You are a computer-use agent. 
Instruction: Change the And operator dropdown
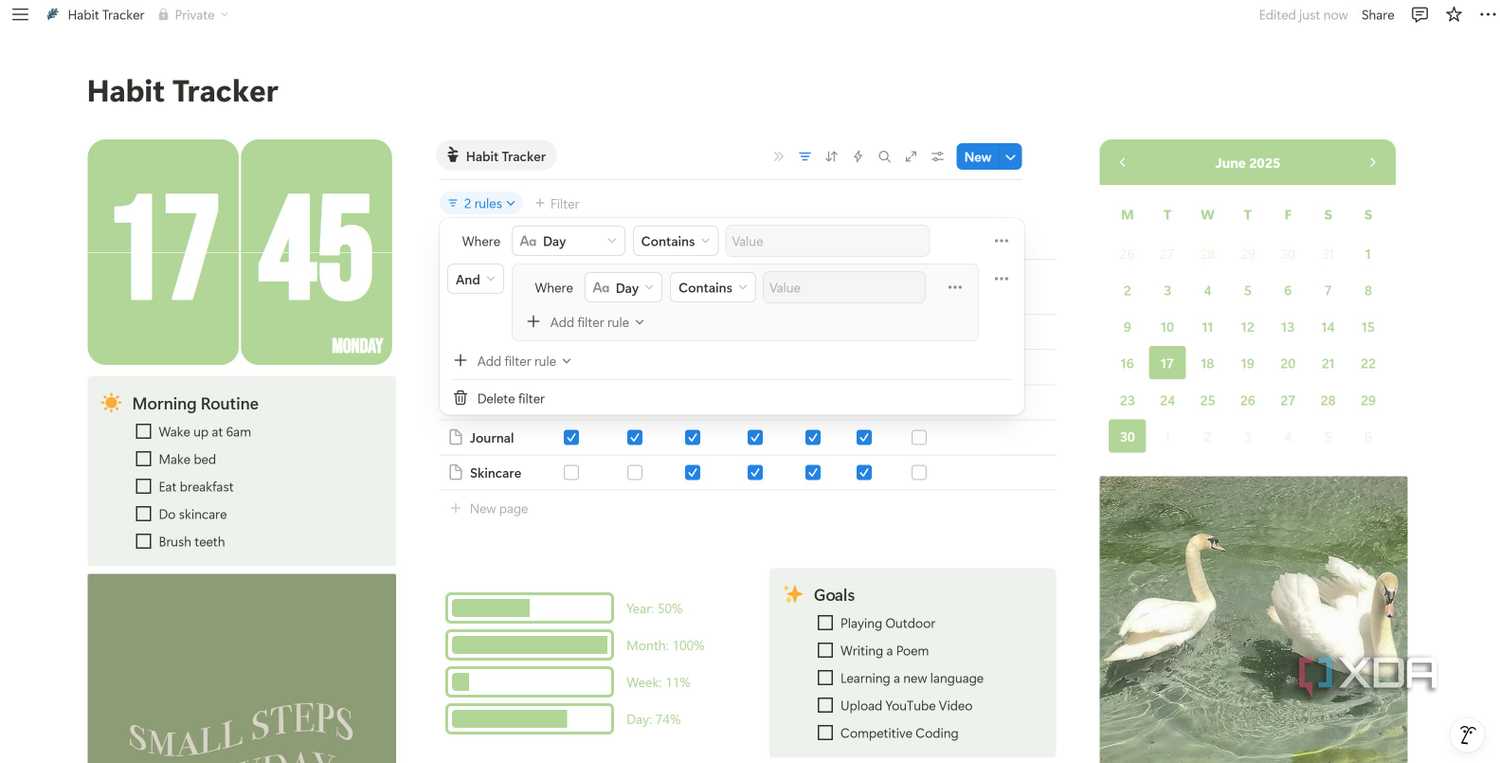(475, 280)
